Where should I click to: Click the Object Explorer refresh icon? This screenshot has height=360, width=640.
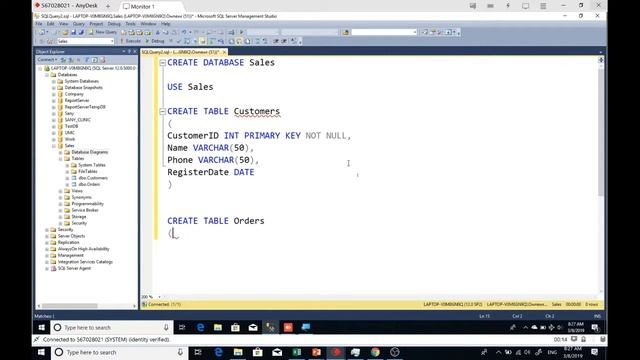pyautogui.click(x=95, y=60)
